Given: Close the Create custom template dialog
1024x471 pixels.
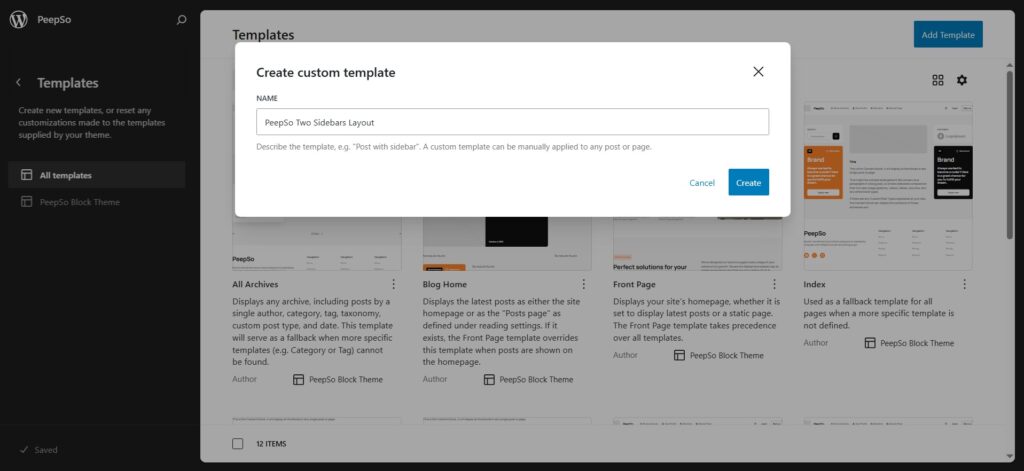Looking at the screenshot, I should tap(758, 72).
